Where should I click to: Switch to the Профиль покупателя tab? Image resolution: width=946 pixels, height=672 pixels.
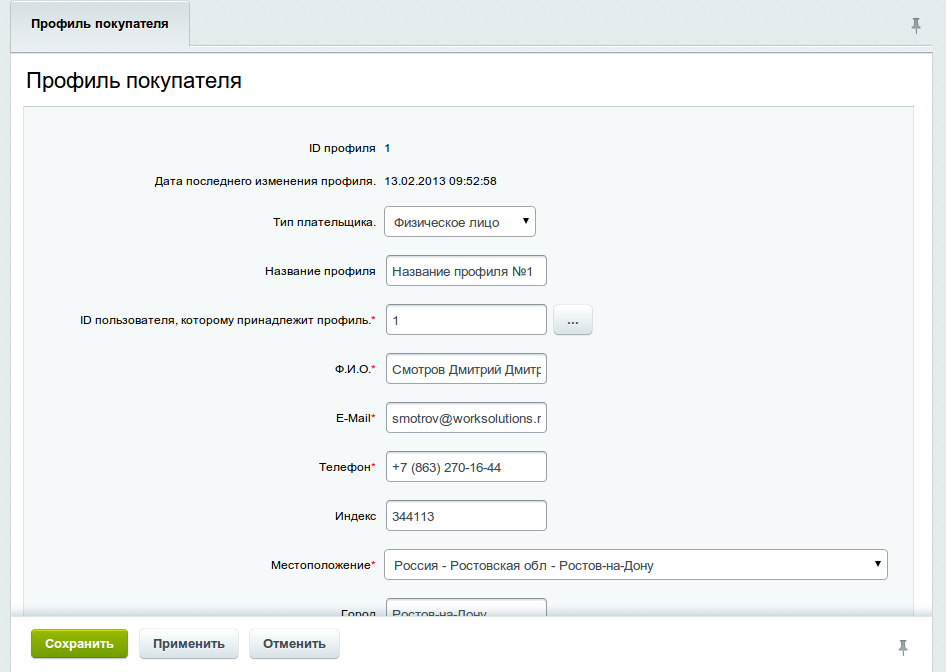tap(99, 23)
